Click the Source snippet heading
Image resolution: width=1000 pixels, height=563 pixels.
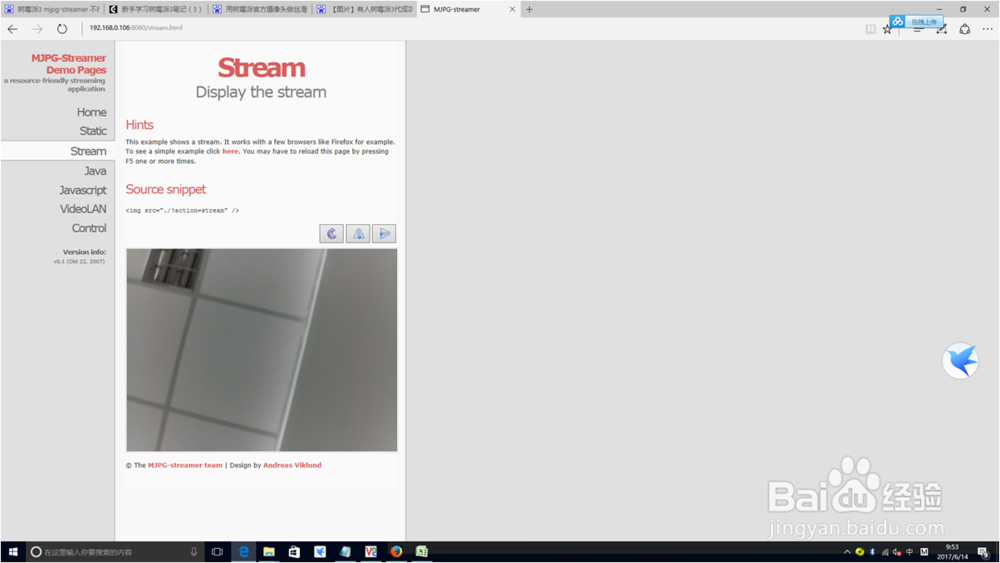tap(166, 189)
